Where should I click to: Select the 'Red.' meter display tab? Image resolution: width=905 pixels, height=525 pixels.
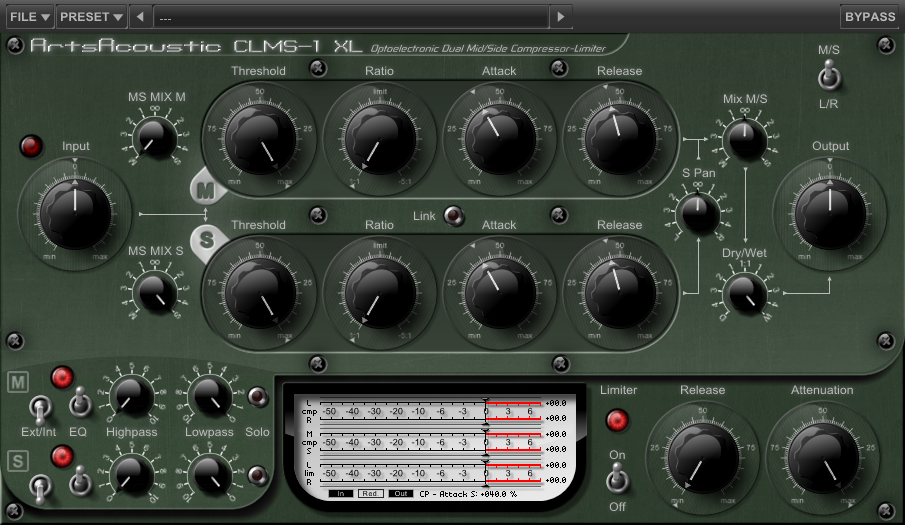pos(370,493)
